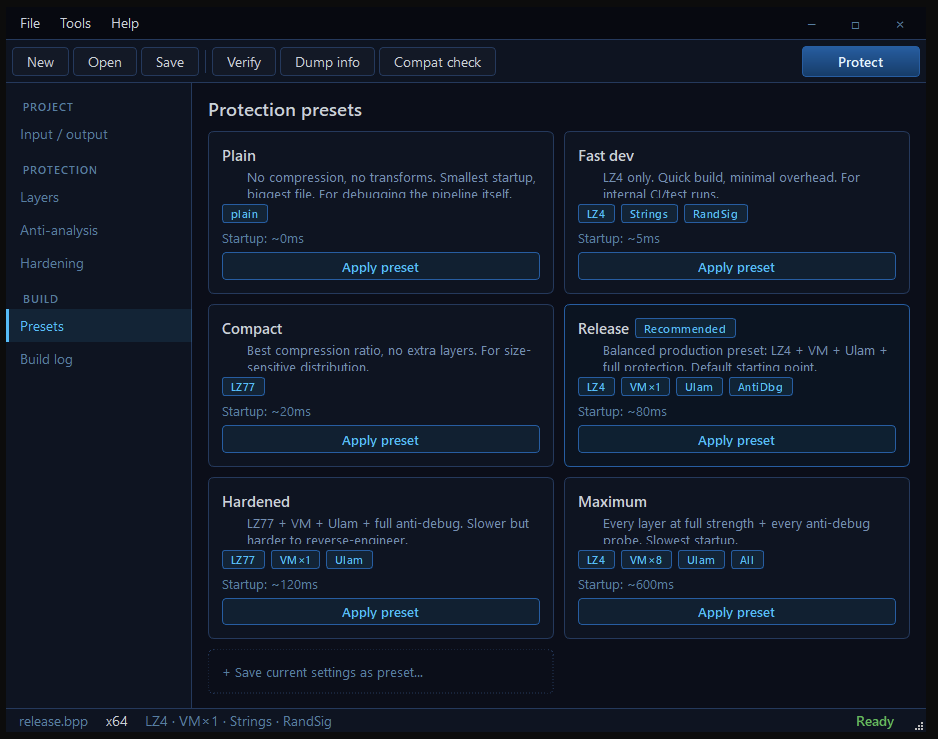The width and height of the screenshot is (938, 739).
Task: Click Save current settings as preset
Action: pyautogui.click(x=380, y=673)
